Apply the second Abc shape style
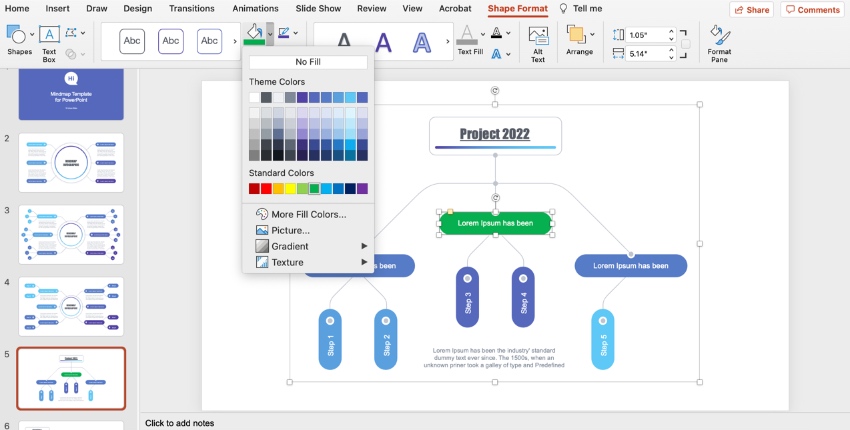Screen dimensions: 850x430 tap(171, 41)
